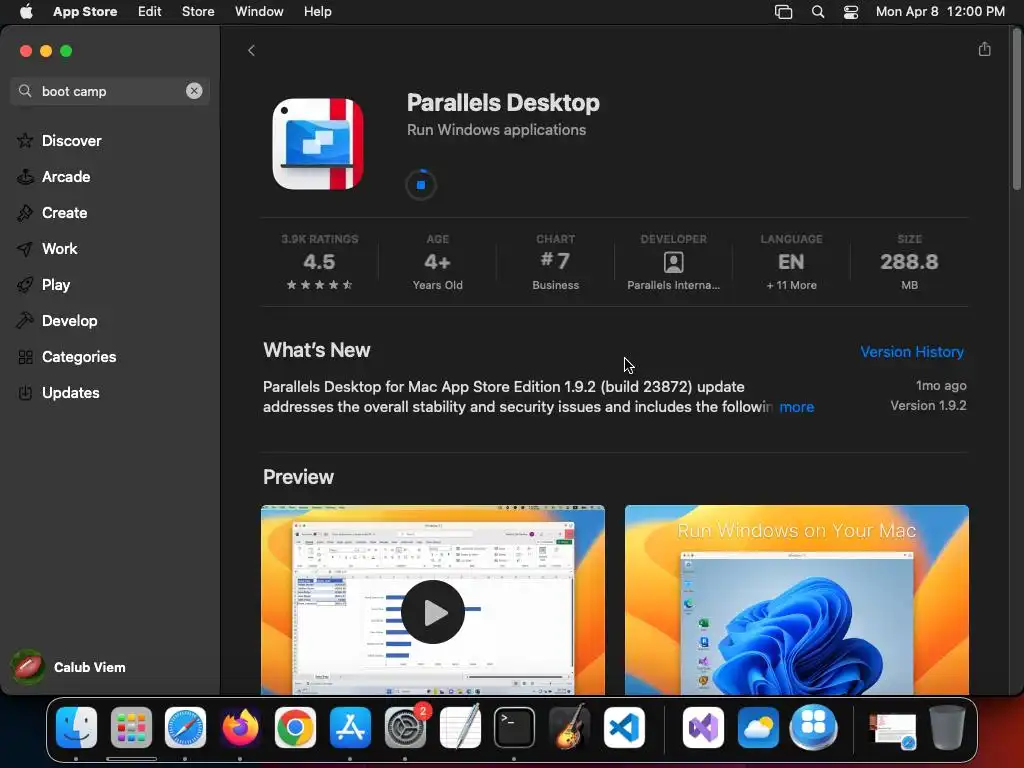Viewport: 1024px width, 768px height.
Task: Launch Safari from the Dock
Action: (x=185, y=727)
